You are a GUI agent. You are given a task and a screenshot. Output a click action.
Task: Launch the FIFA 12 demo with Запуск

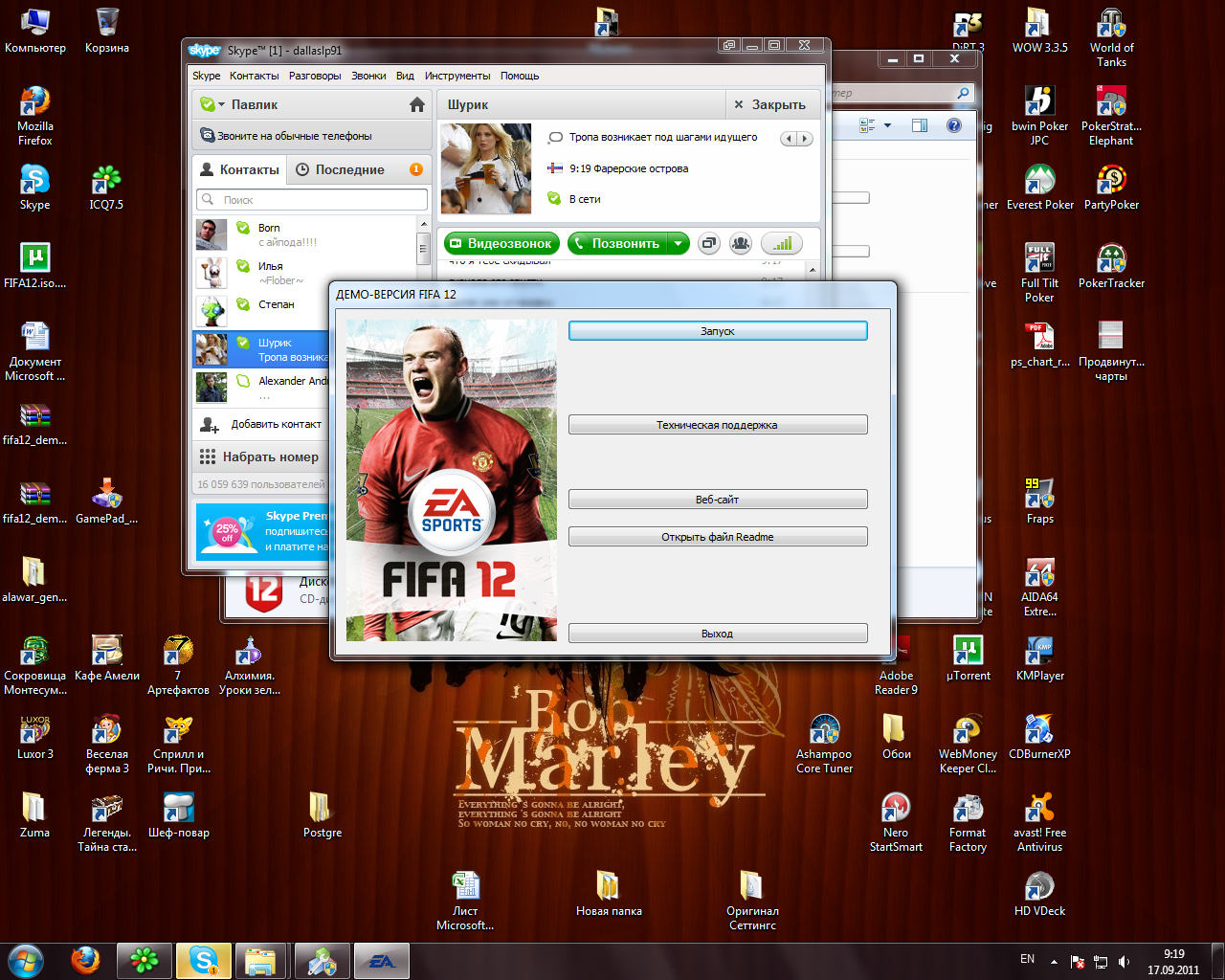coord(718,331)
